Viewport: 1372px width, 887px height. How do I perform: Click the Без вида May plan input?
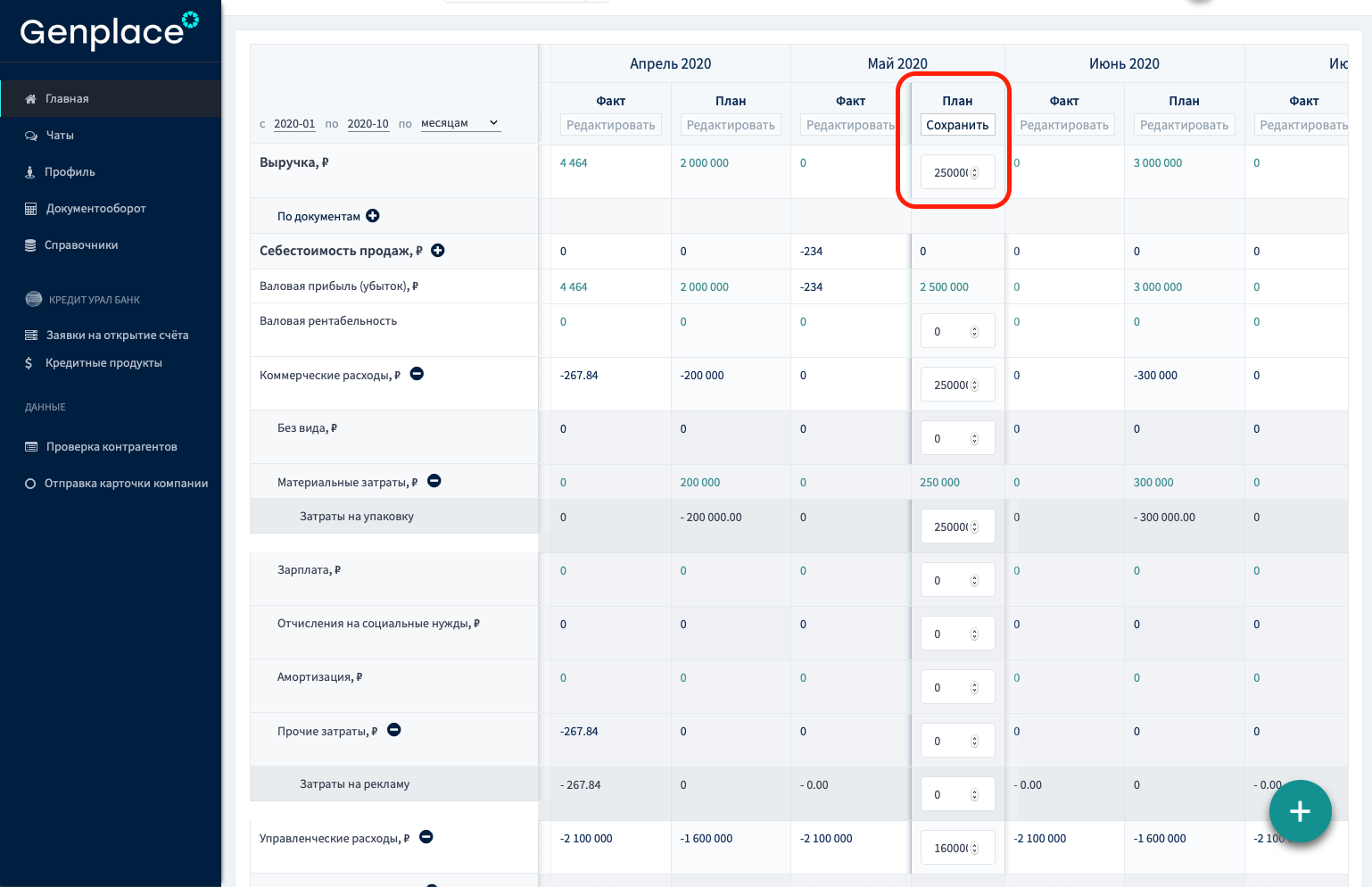pos(957,438)
